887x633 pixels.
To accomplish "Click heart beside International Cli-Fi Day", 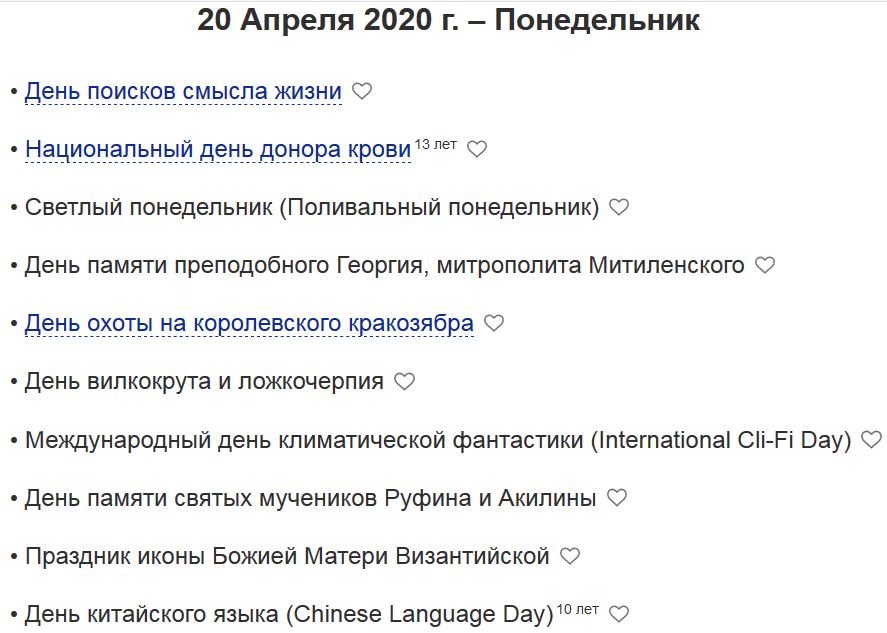I will 871,439.
